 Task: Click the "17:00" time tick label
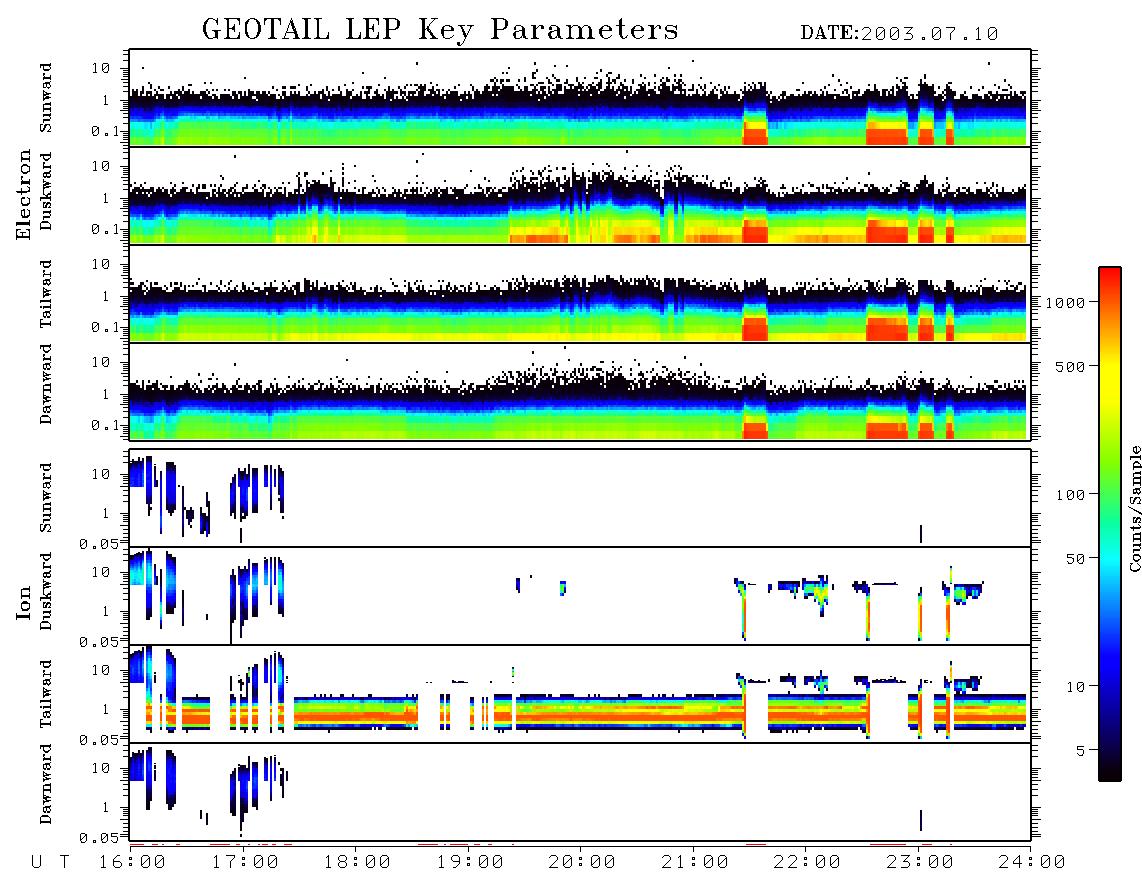pyautogui.click(x=245, y=862)
